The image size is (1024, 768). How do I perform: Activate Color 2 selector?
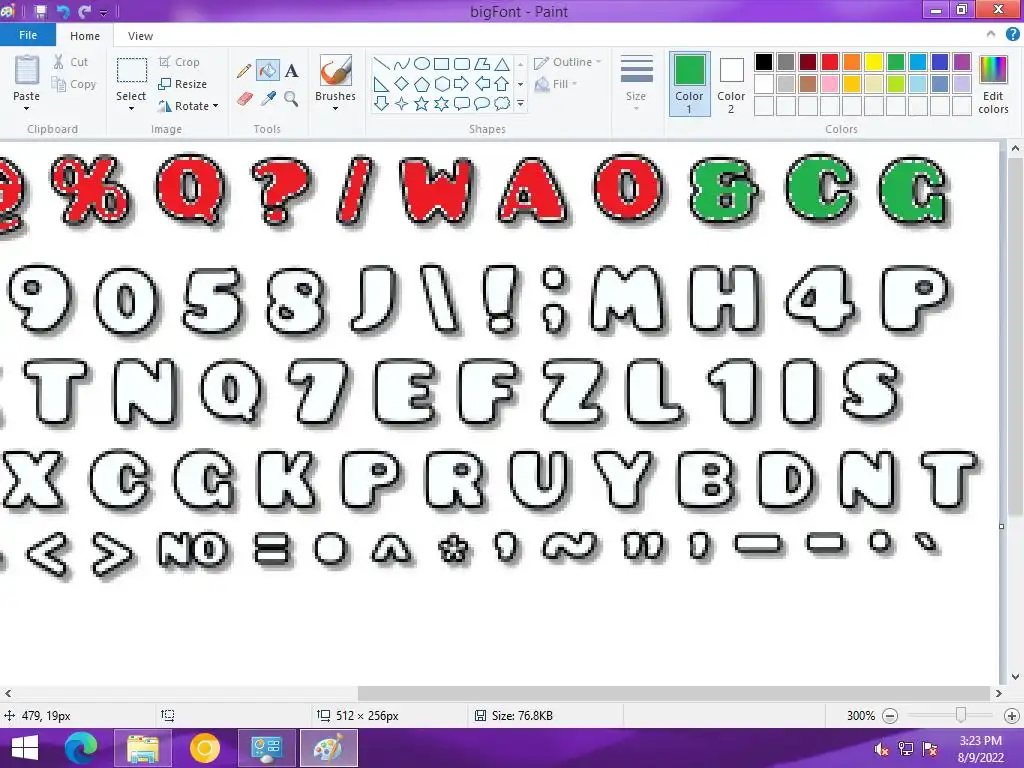(x=731, y=84)
